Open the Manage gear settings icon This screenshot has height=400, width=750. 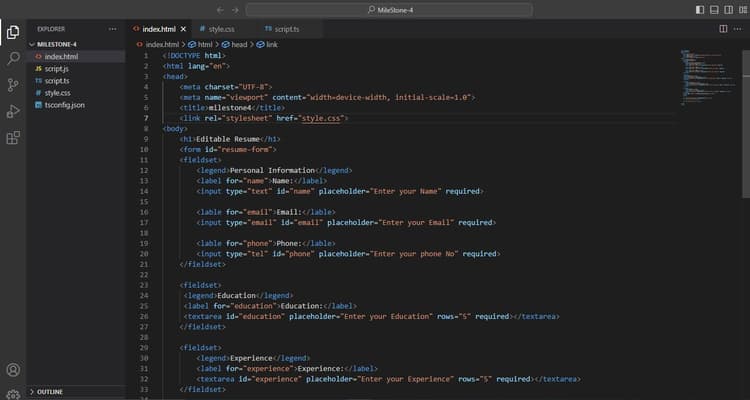tap(13, 394)
